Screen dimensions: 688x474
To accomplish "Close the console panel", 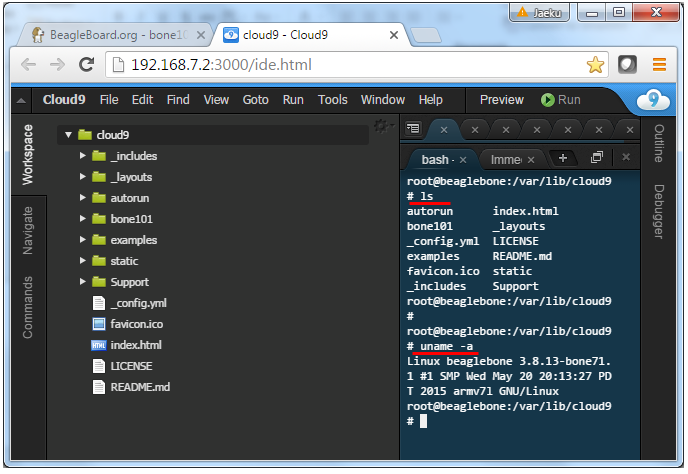I will tap(626, 157).
